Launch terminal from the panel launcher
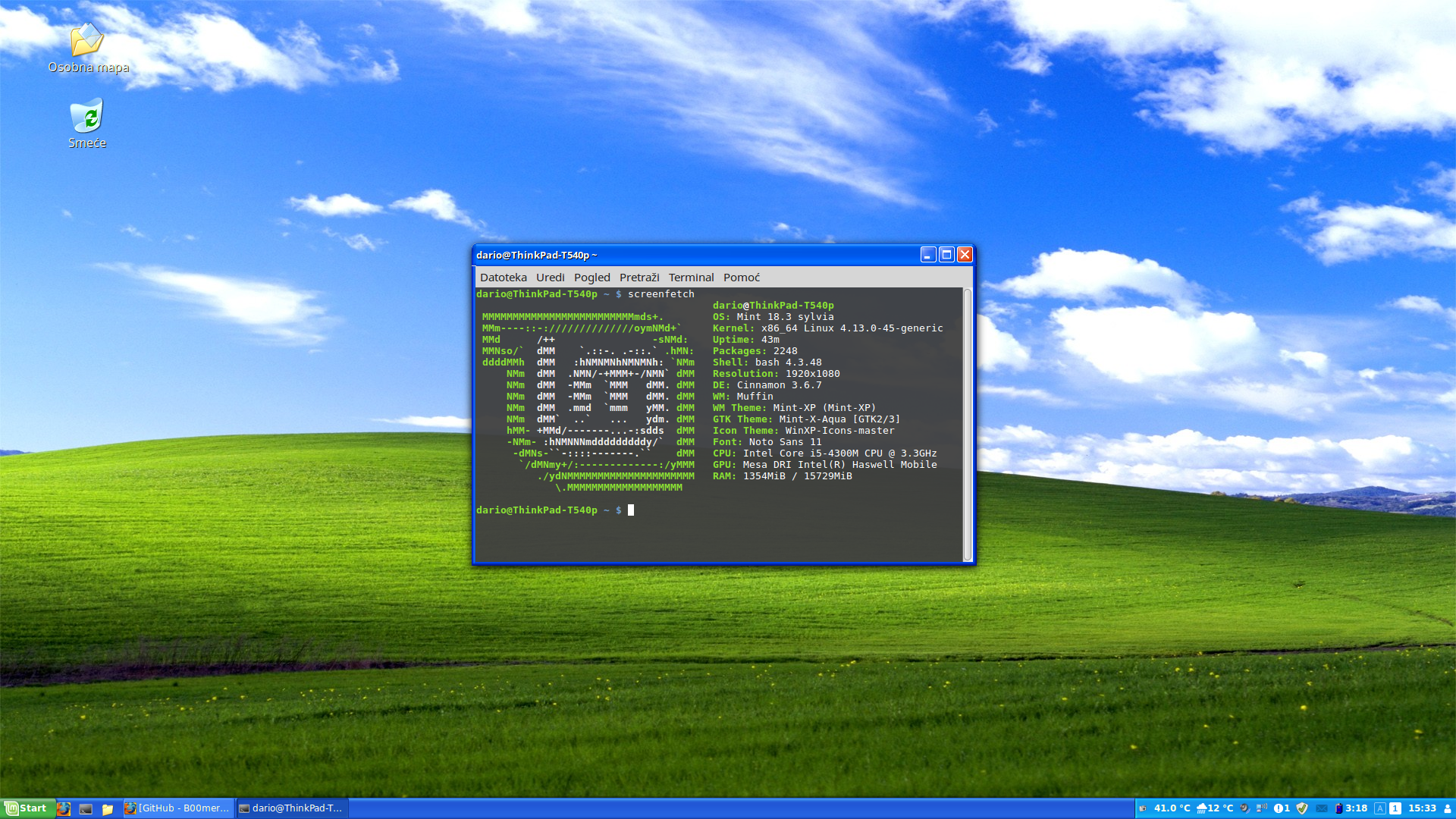Image resolution: width=1456 pixels, height=819 pixels. coord(86,808)
